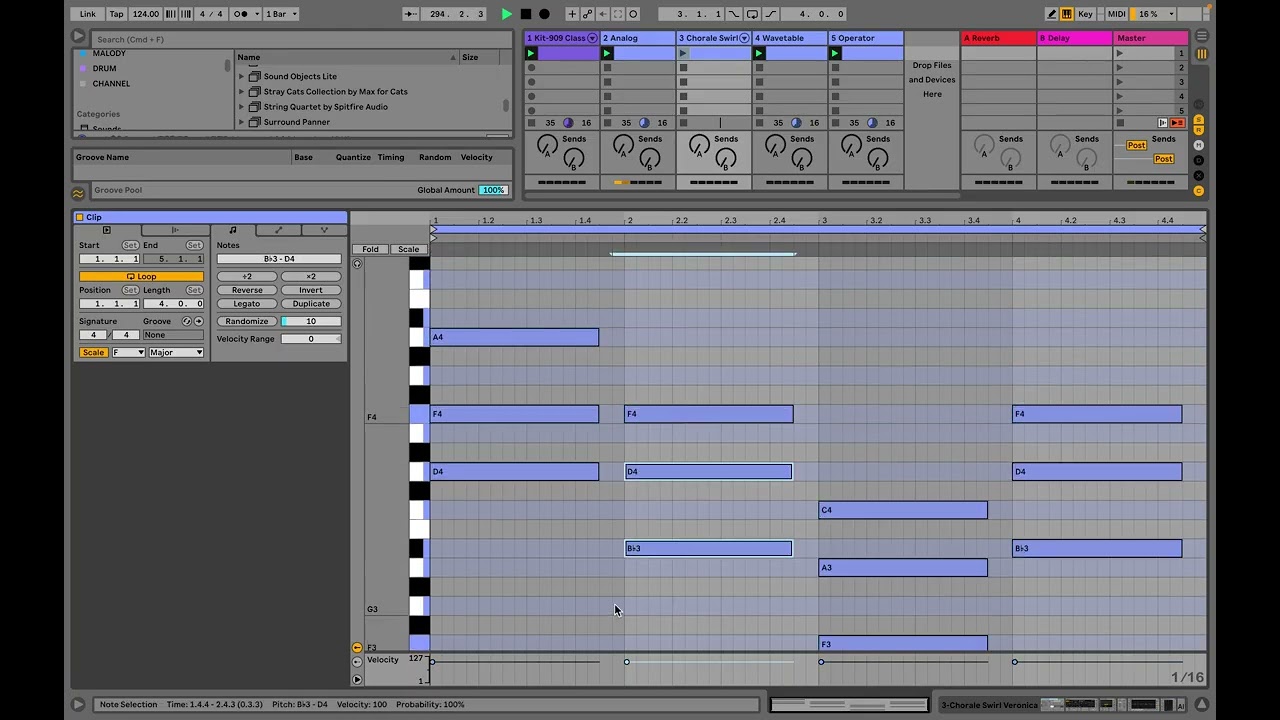Viewport: 1280px width, 720px height.
Task: Open the 1 Bar quantization menu
Action: 281,14
